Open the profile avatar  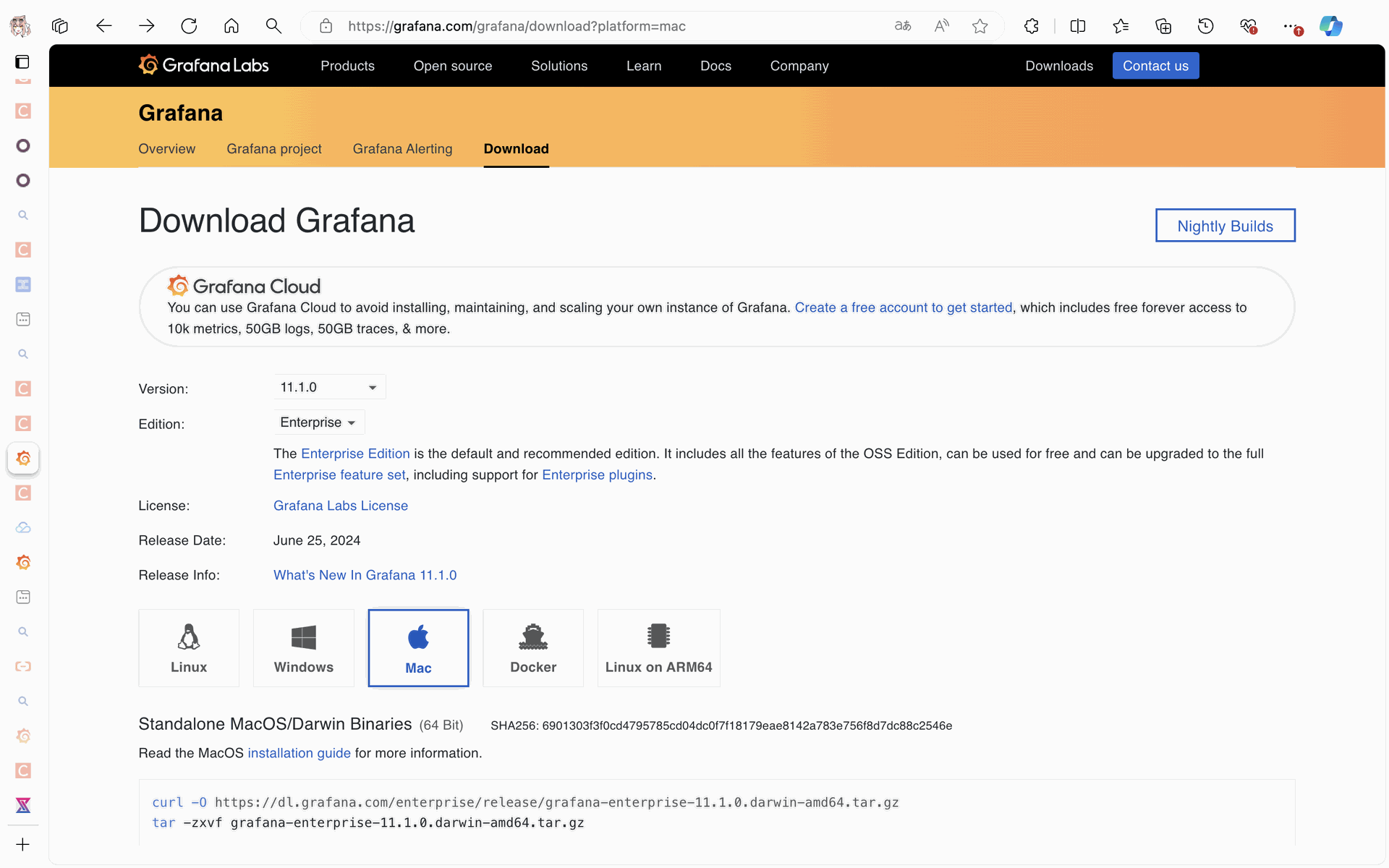pos(20,26)
